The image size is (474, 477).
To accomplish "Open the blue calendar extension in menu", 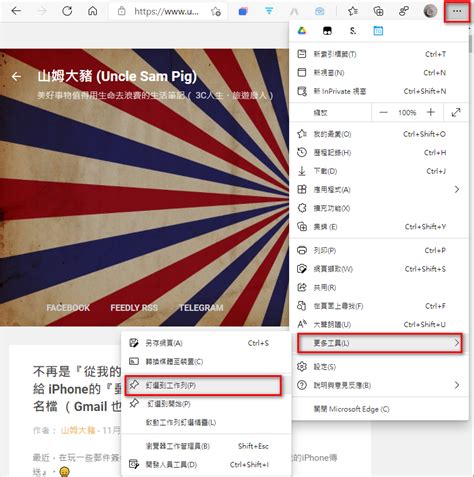I will point(378,31).
